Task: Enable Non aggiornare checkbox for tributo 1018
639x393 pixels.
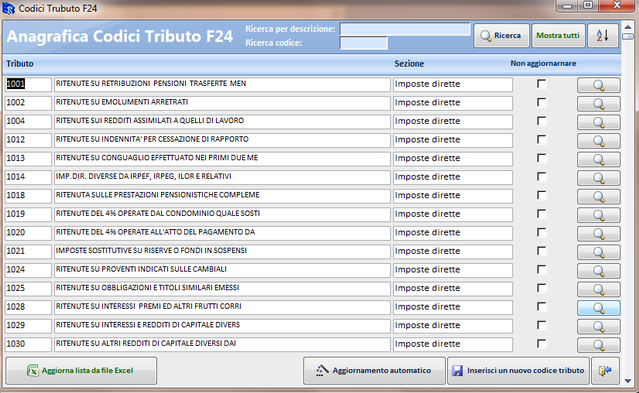Action: point(541,195)
